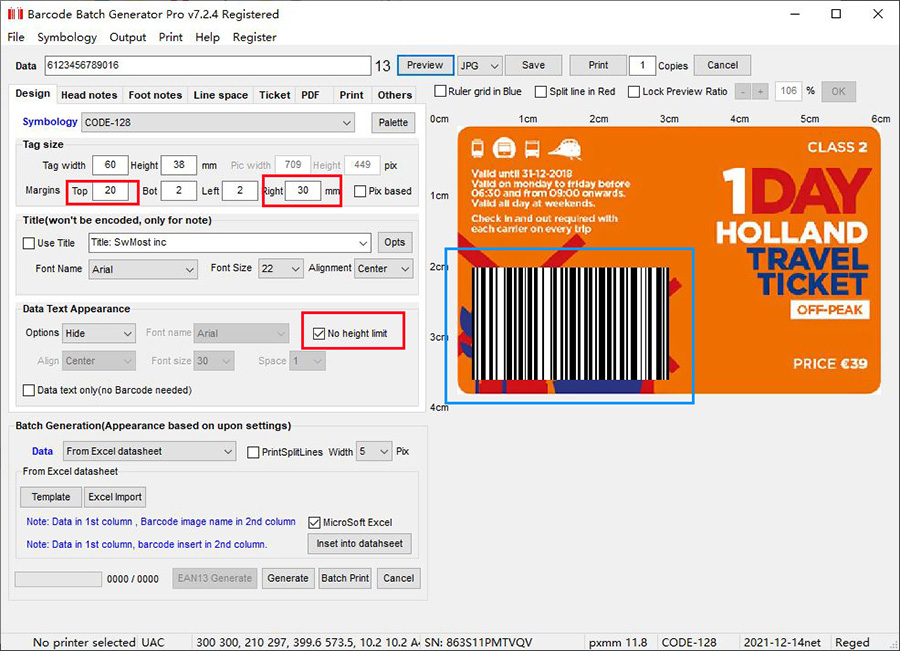Image resolution: width=900 pixels, height=651 pixels.
Task: Click the Tag Height field
Action: pyautogui.click(x=179, y=165)
